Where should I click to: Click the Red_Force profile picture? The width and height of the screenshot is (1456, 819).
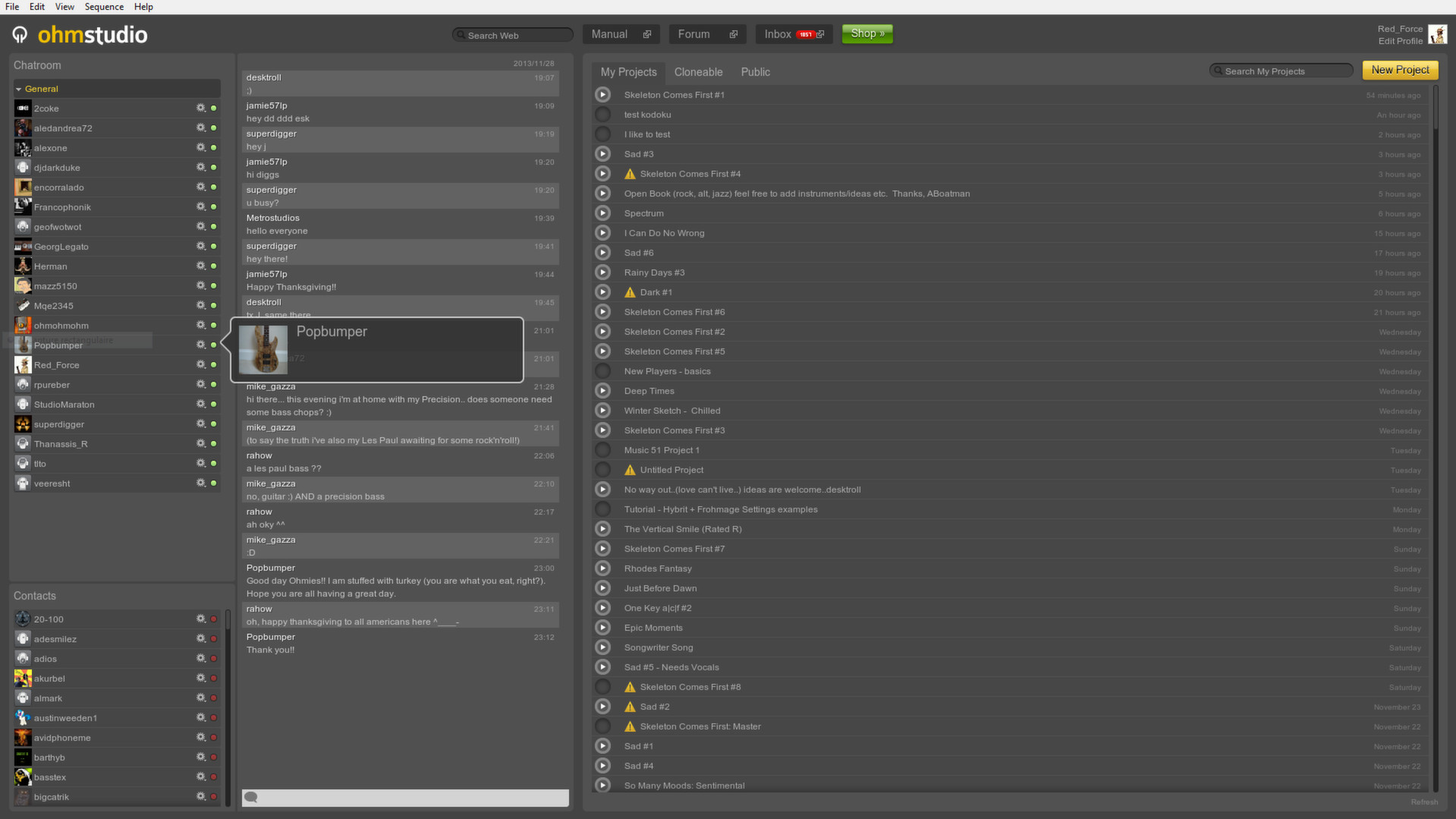1437,33
